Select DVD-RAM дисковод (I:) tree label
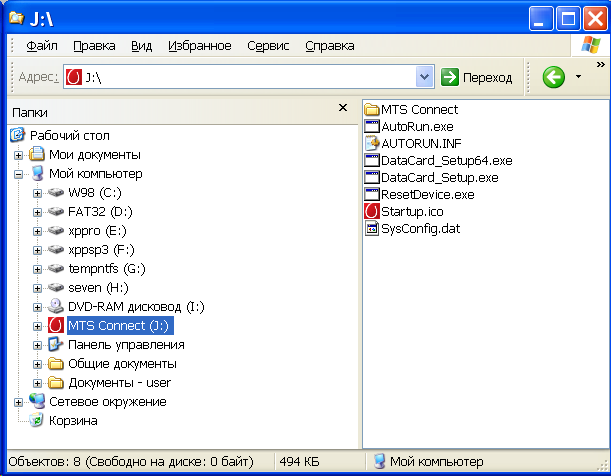The width and height of the screenshot is (611, 476). coord(136,307)
